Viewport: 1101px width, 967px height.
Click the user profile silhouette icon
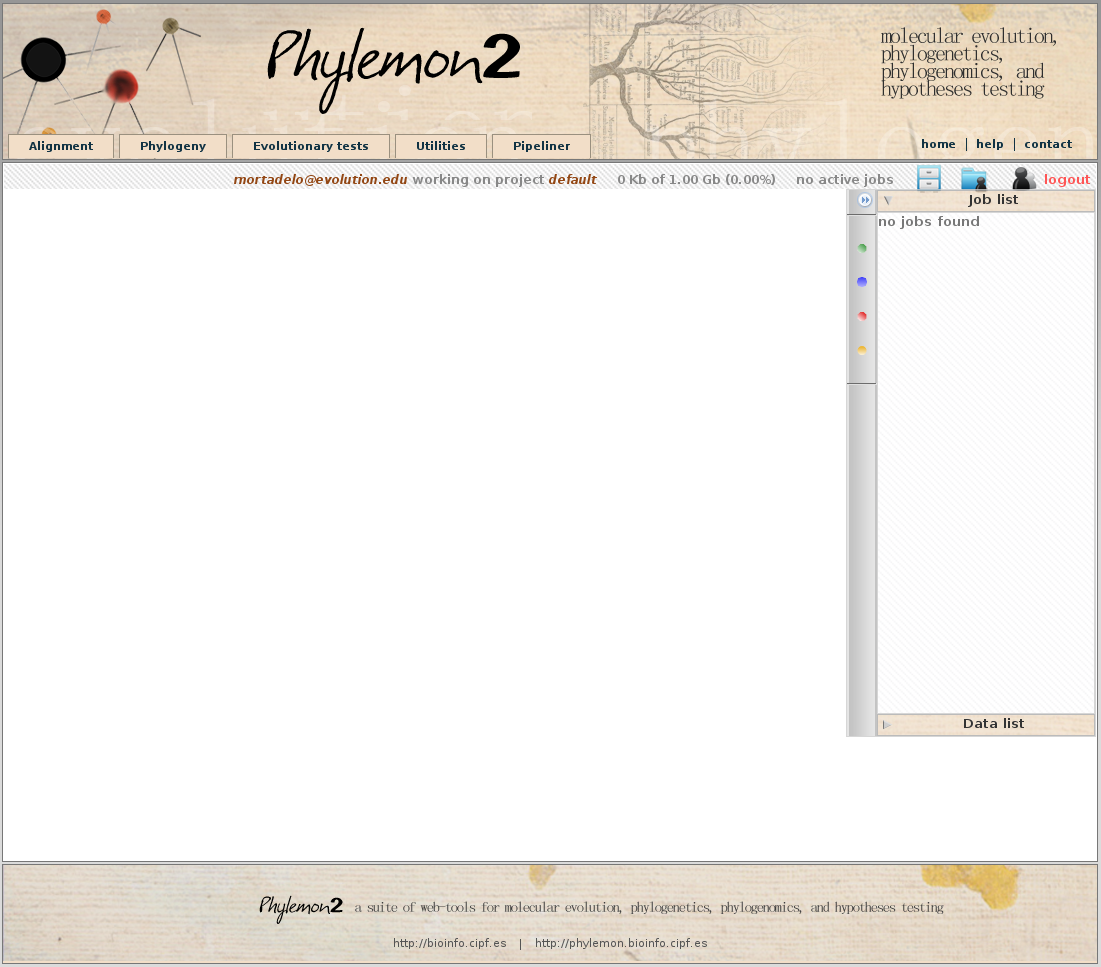point(1023,179)
